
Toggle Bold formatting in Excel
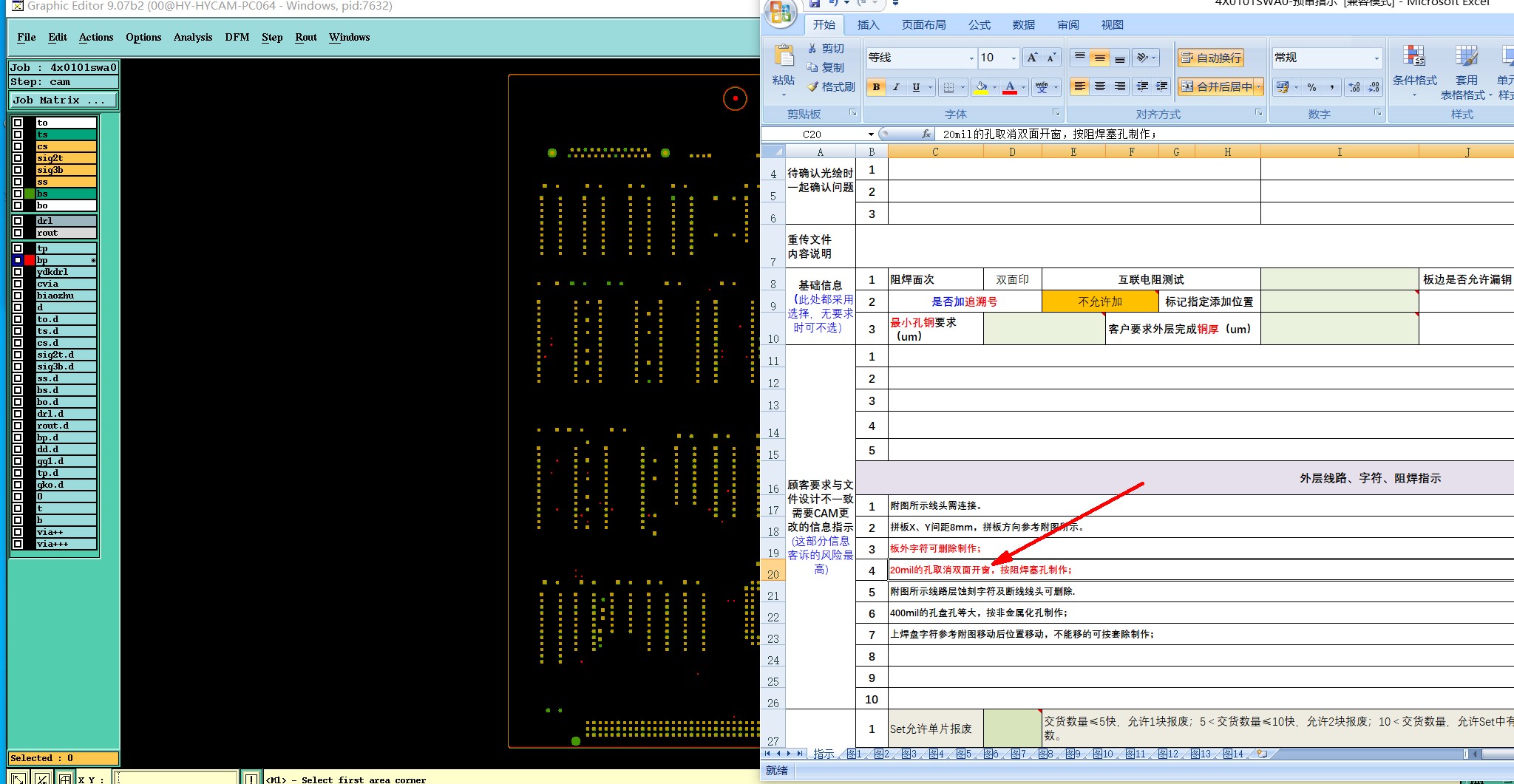[x=876, y=87]
